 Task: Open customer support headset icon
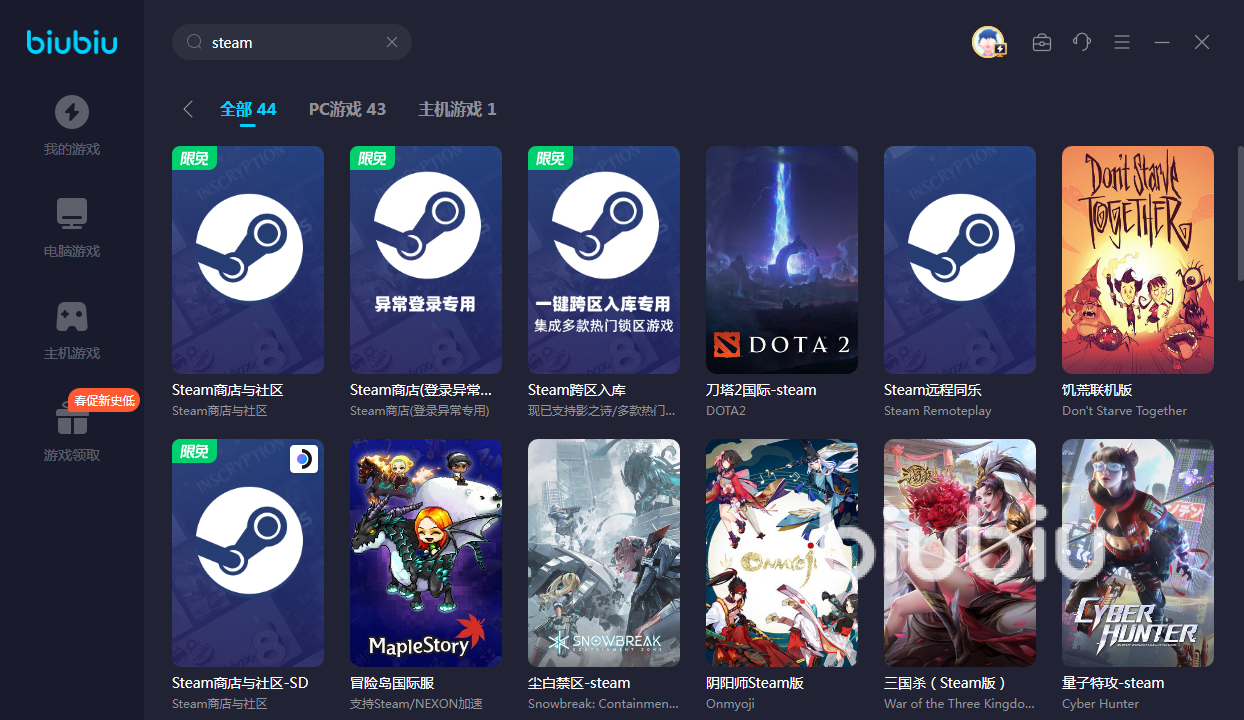(1081, 42)
